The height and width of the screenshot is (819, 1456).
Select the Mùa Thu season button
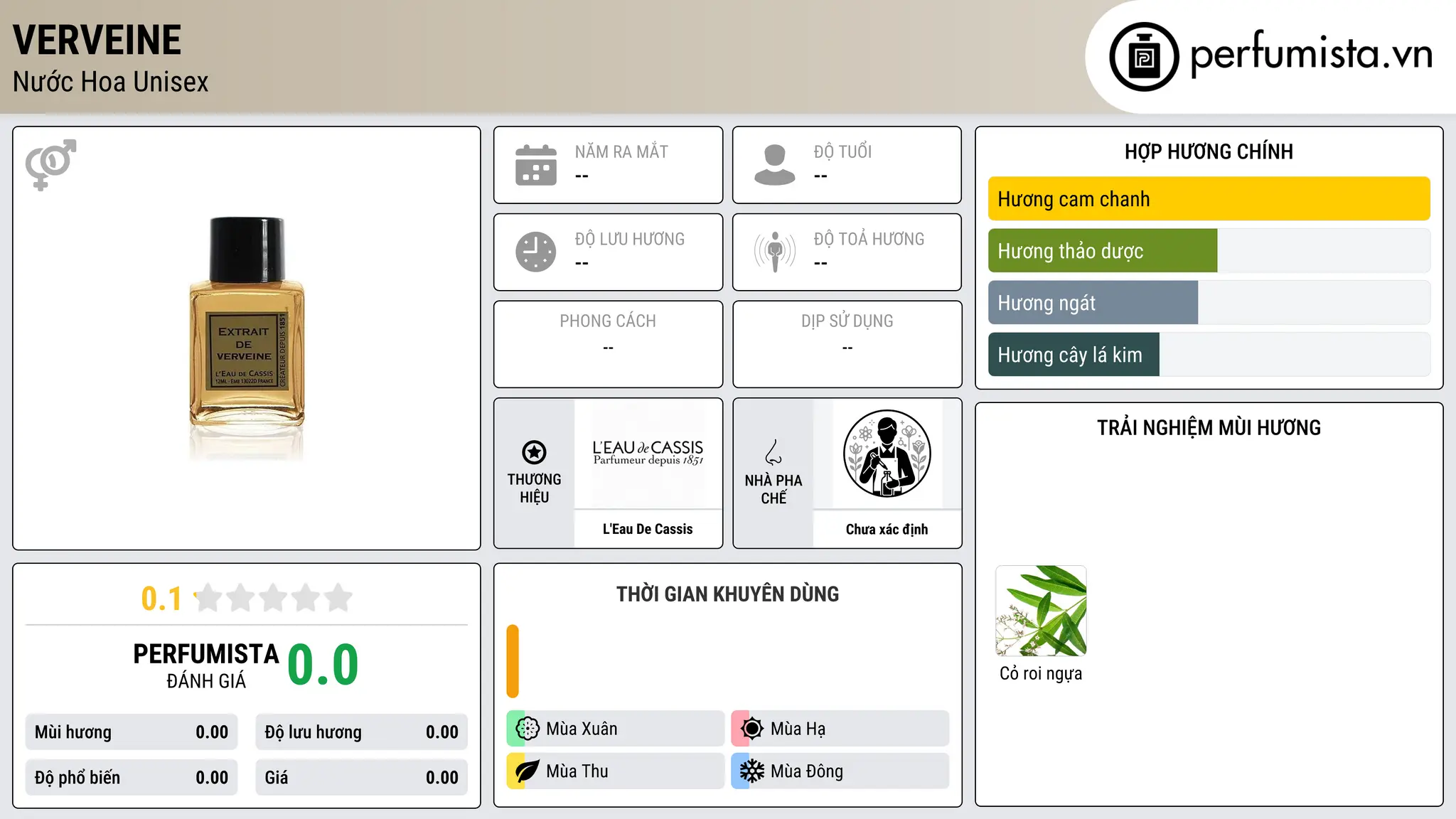(615, 771)
